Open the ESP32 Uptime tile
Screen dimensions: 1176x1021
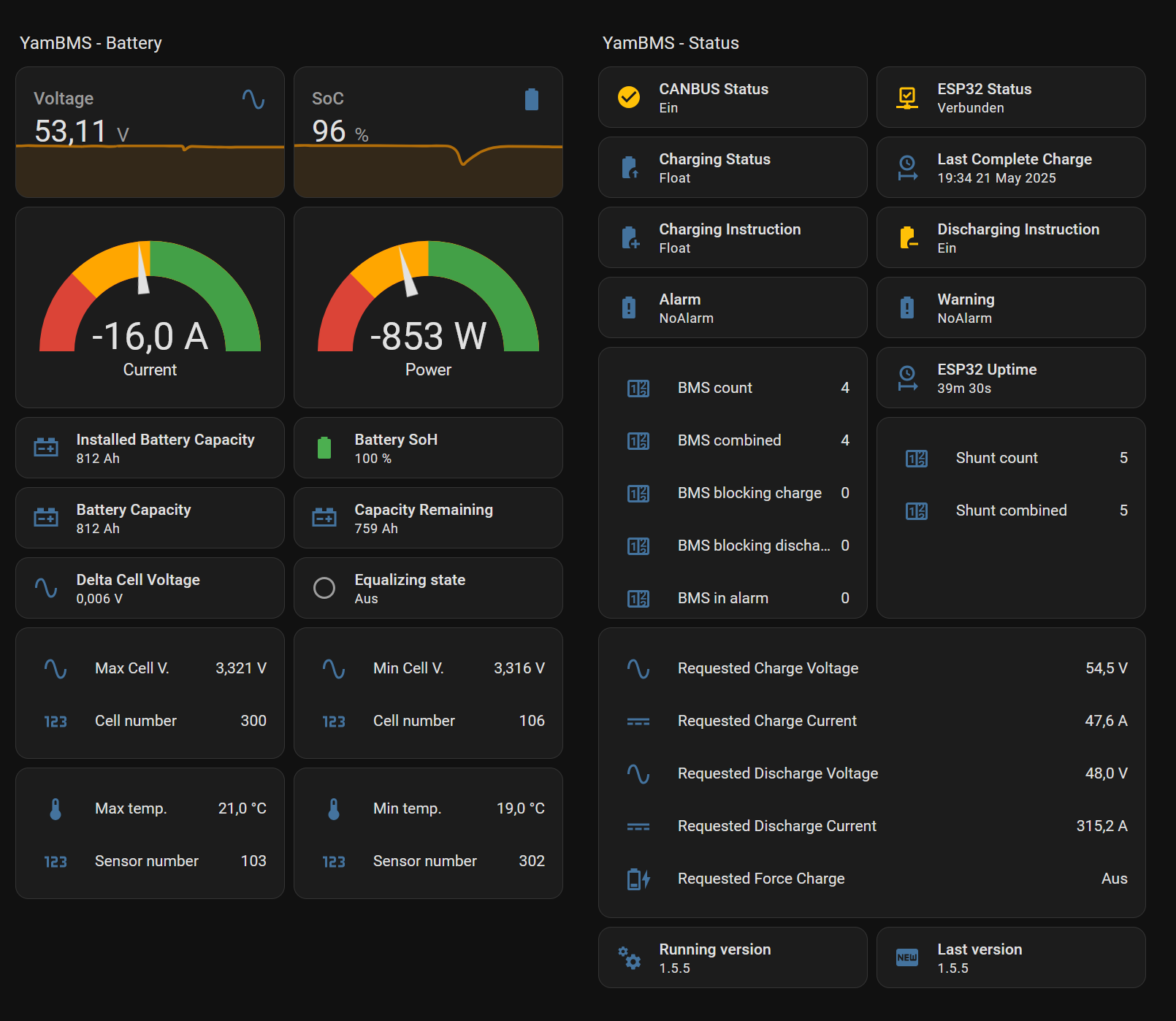1010,378
